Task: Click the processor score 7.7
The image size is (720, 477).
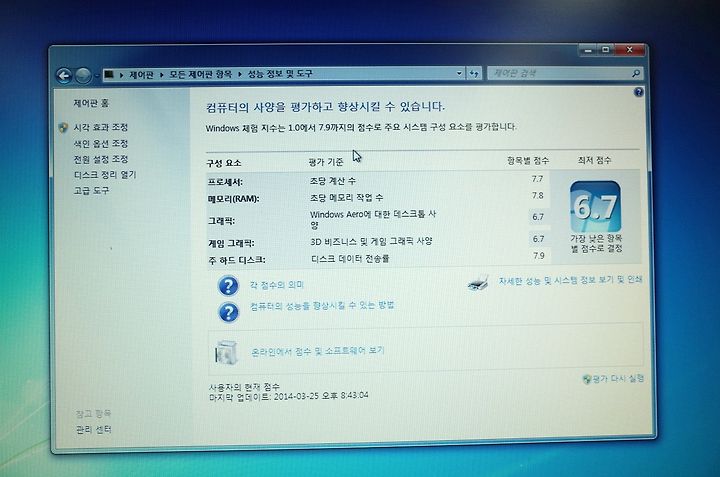Action: click(x=537, y=179)
